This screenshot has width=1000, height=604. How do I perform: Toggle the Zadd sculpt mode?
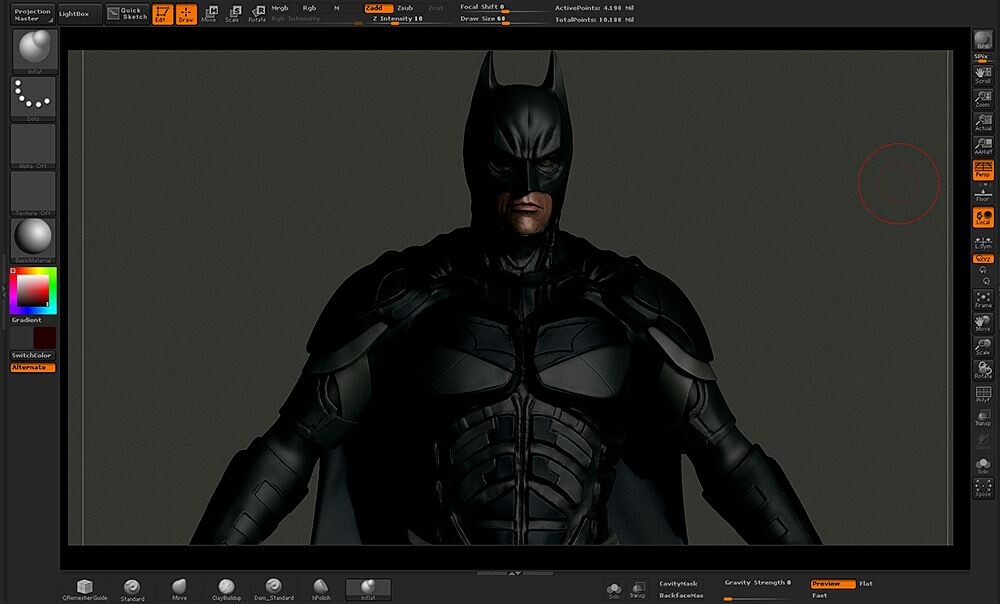click(378, 8)
